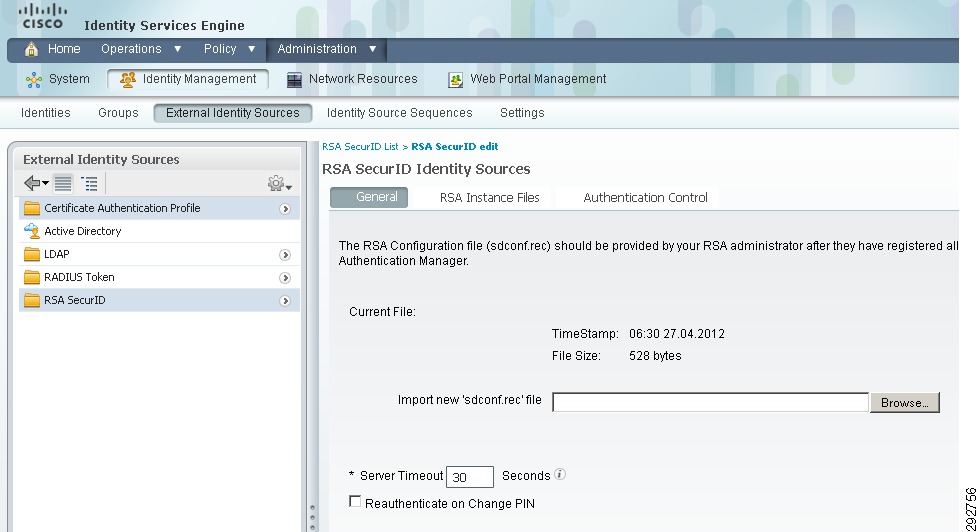Viewport: 976px width, 532px height.
Task: Switch to Authentication Control tab
Action: (645, 198)
